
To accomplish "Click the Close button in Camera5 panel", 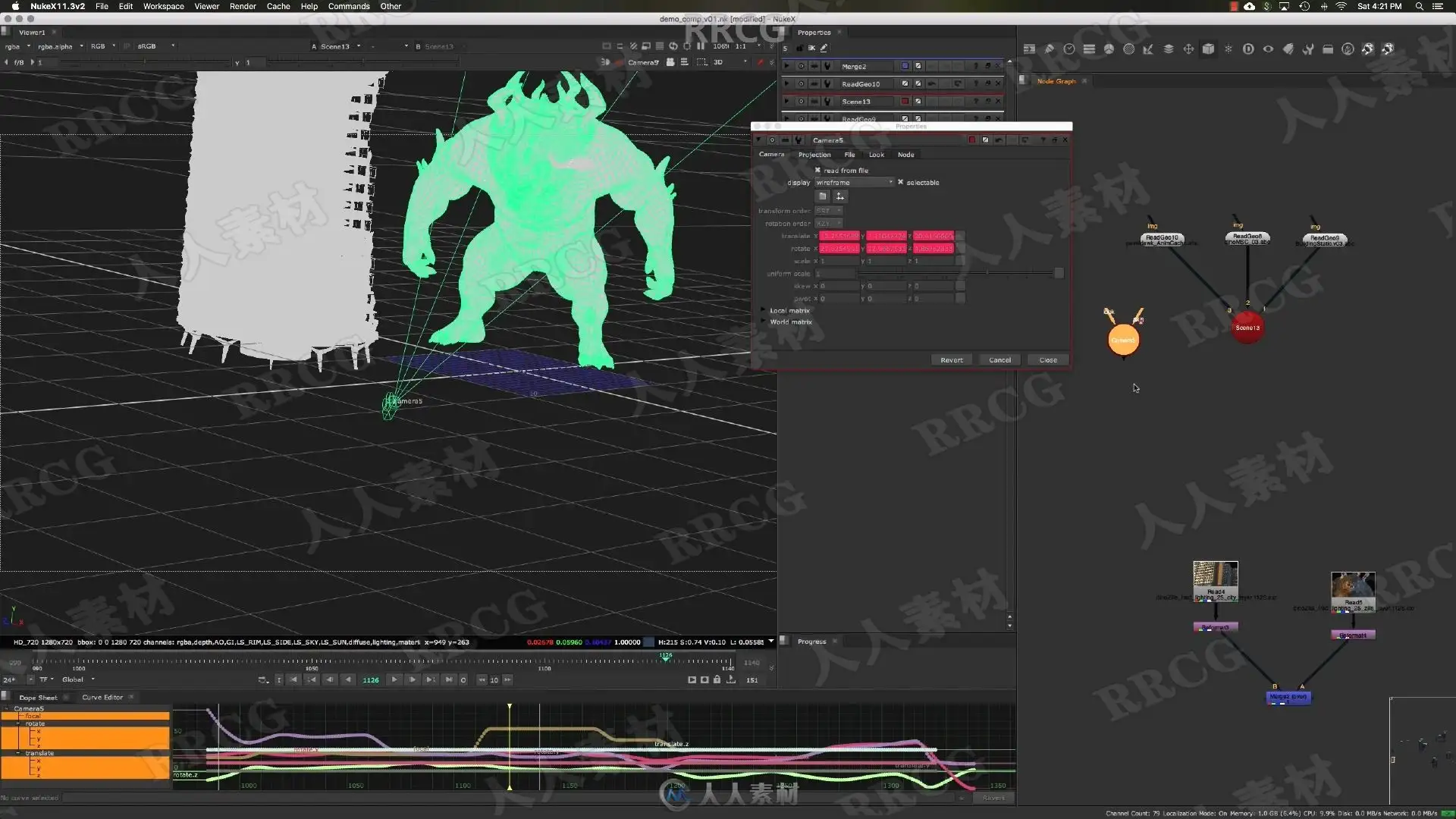I will coord(1048,360).
